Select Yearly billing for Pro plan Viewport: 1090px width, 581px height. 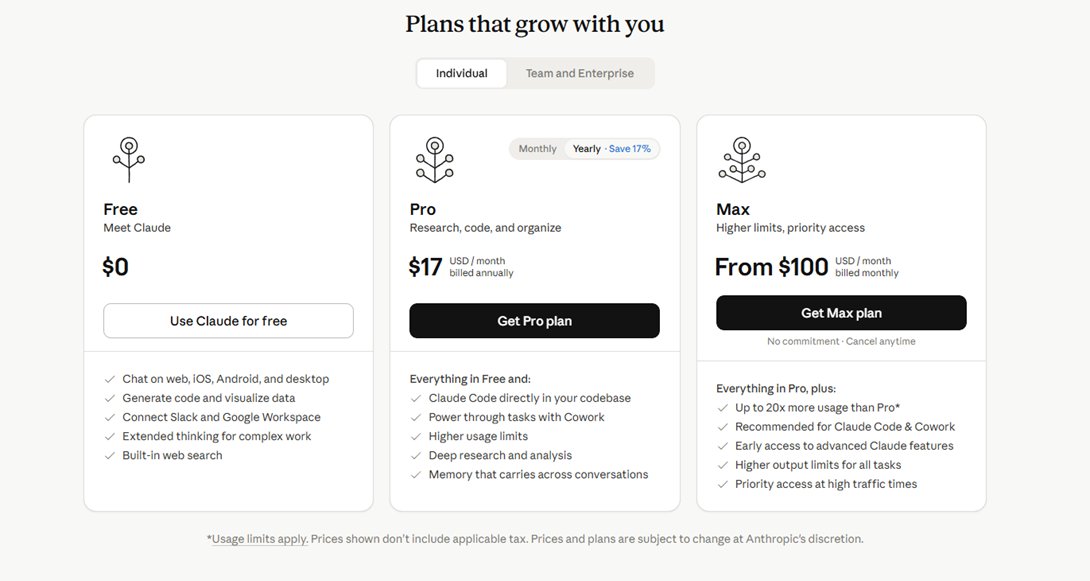click(611, 149)
